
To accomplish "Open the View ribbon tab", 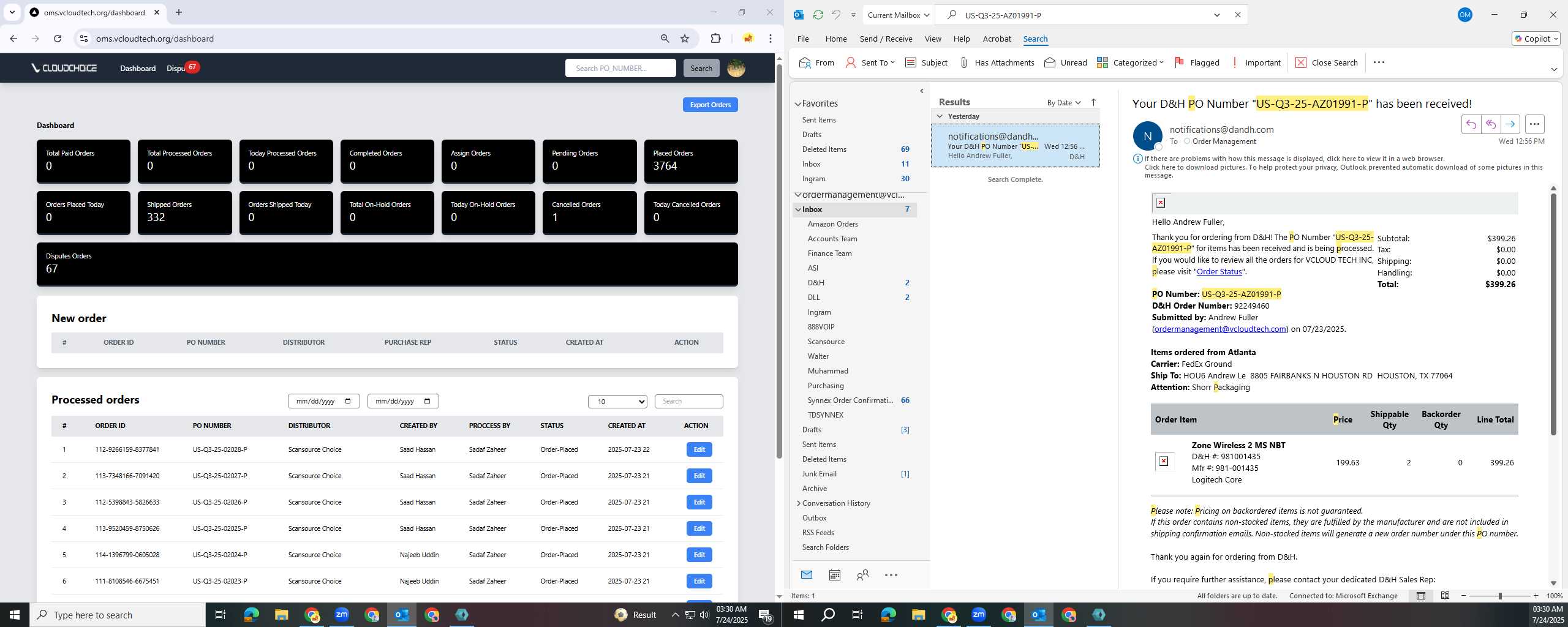I will pyautogui.click(x=933, y=39).
